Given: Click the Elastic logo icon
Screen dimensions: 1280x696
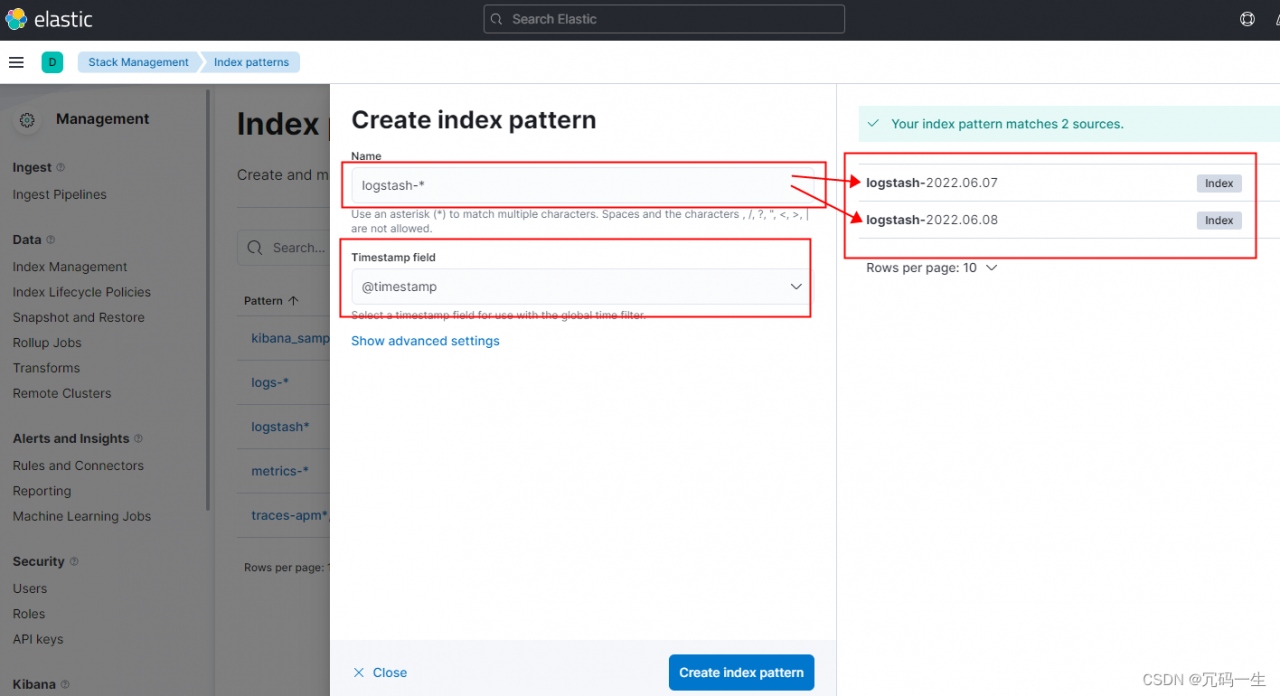Looking at the screenshot, I should point(17,19).
